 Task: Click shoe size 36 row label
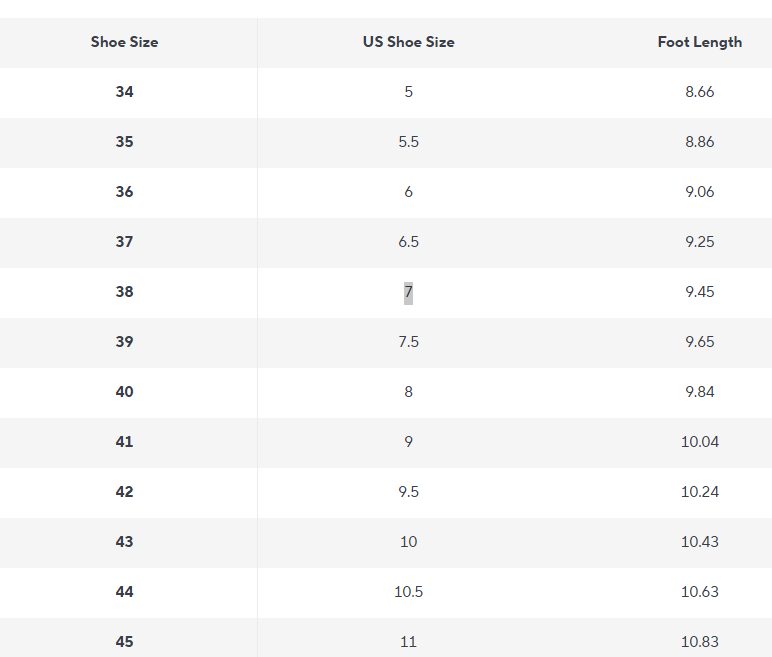point(124,192)
